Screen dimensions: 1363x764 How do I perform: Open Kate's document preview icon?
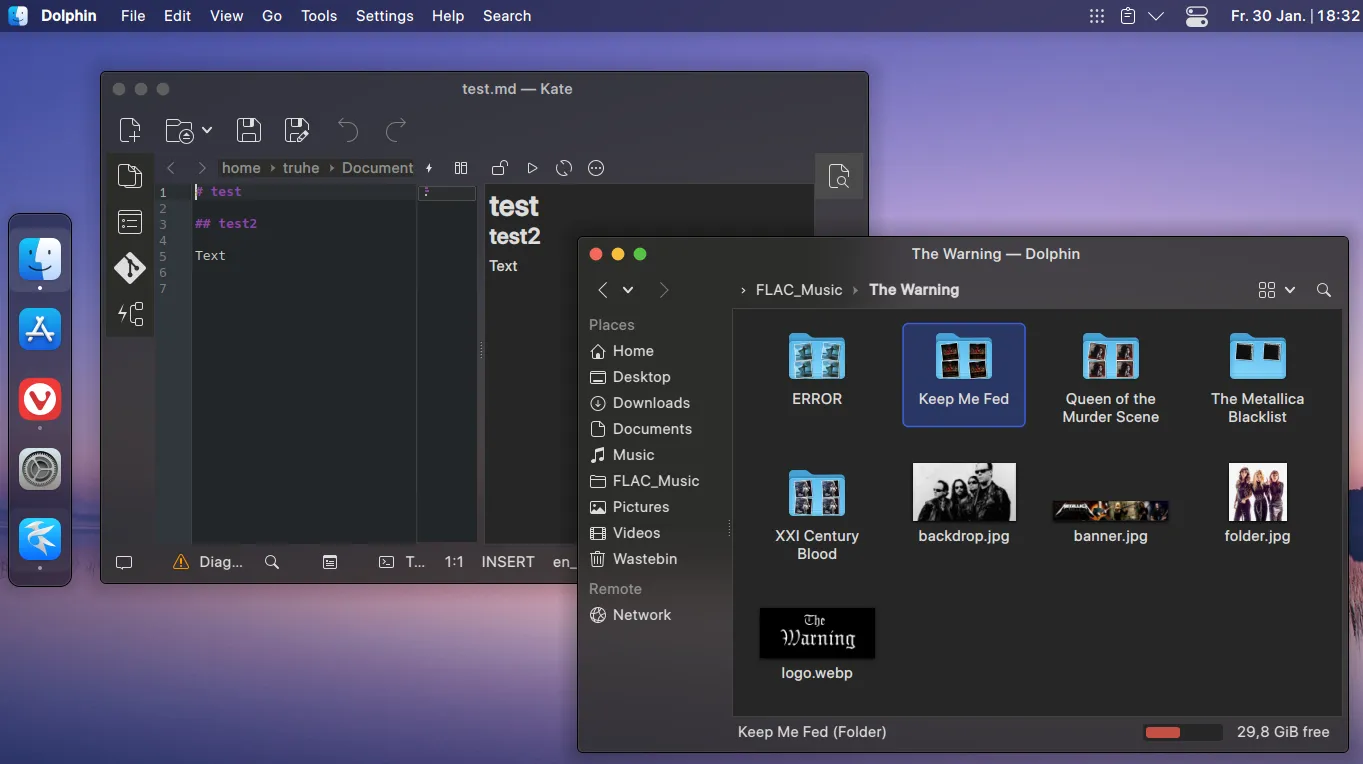[x=839, y=176]
